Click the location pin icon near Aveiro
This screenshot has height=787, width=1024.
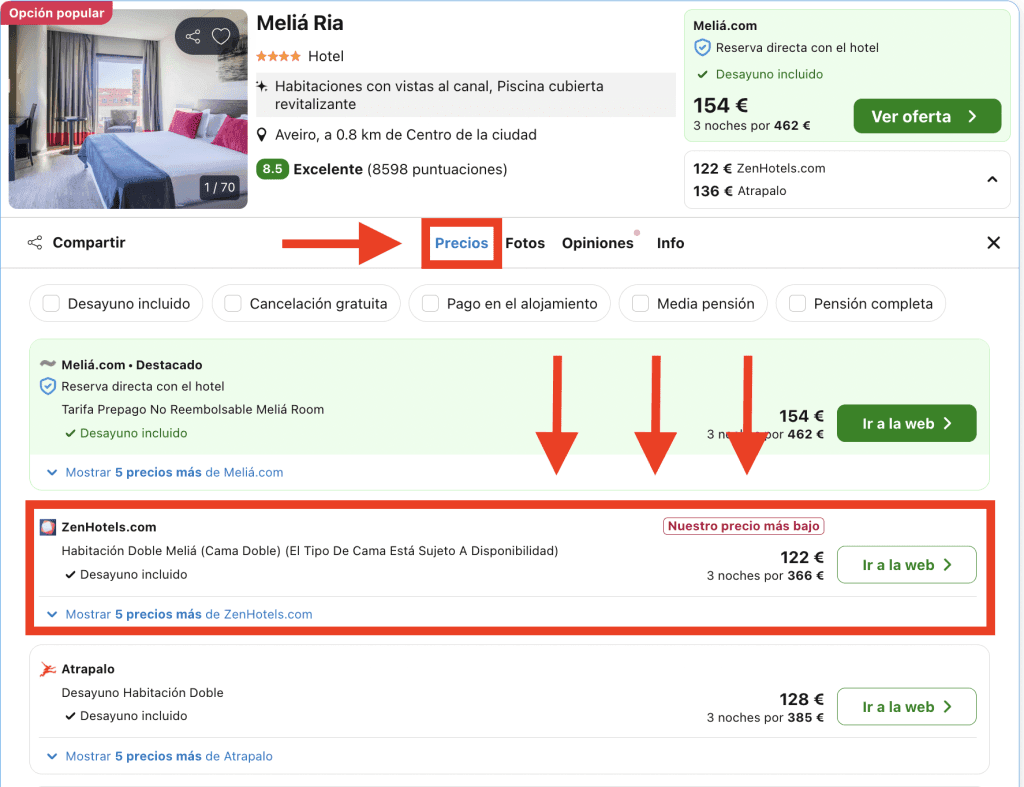[262, 135]
